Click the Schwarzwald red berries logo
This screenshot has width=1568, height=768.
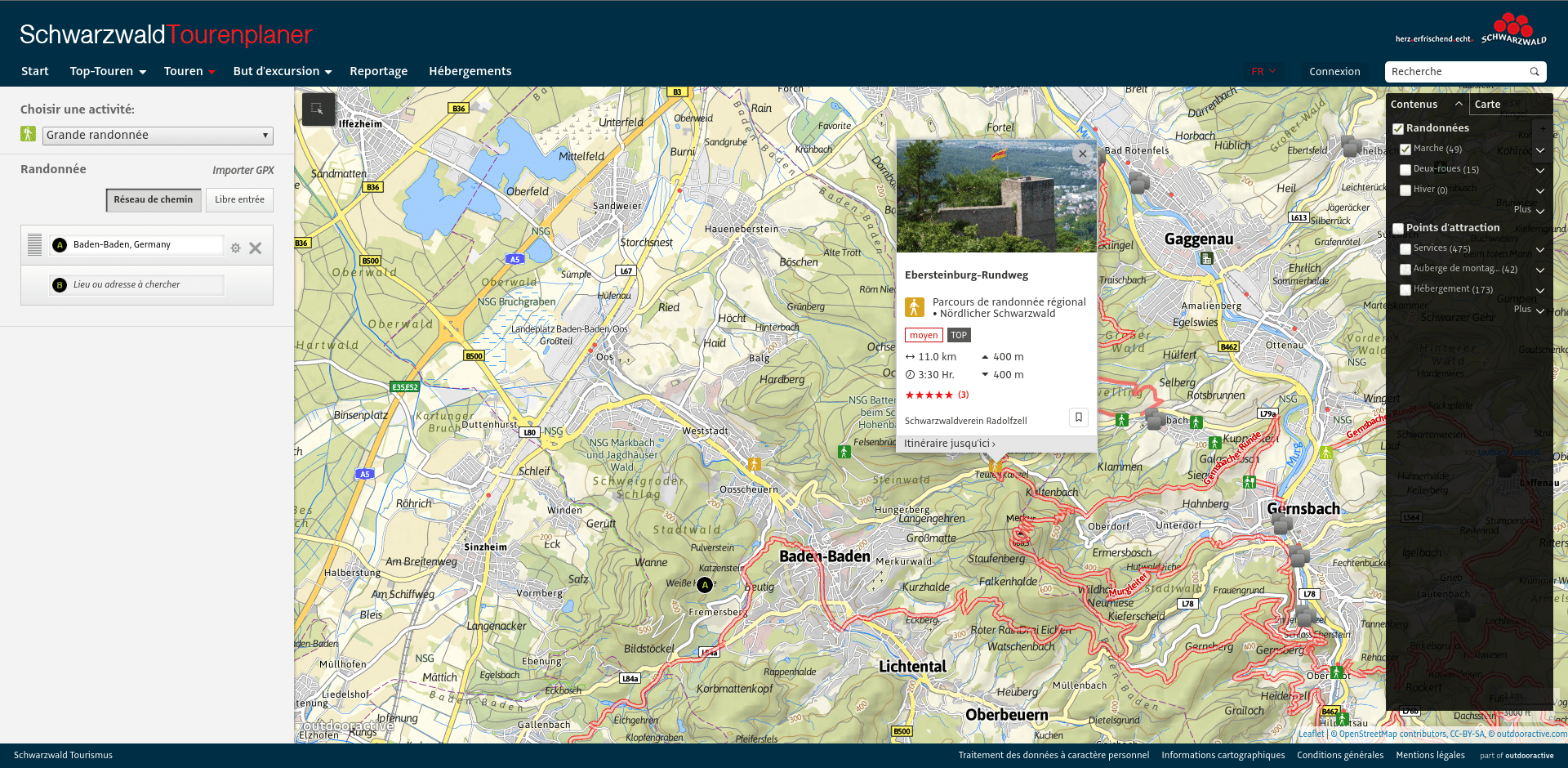click(1514, 29)
